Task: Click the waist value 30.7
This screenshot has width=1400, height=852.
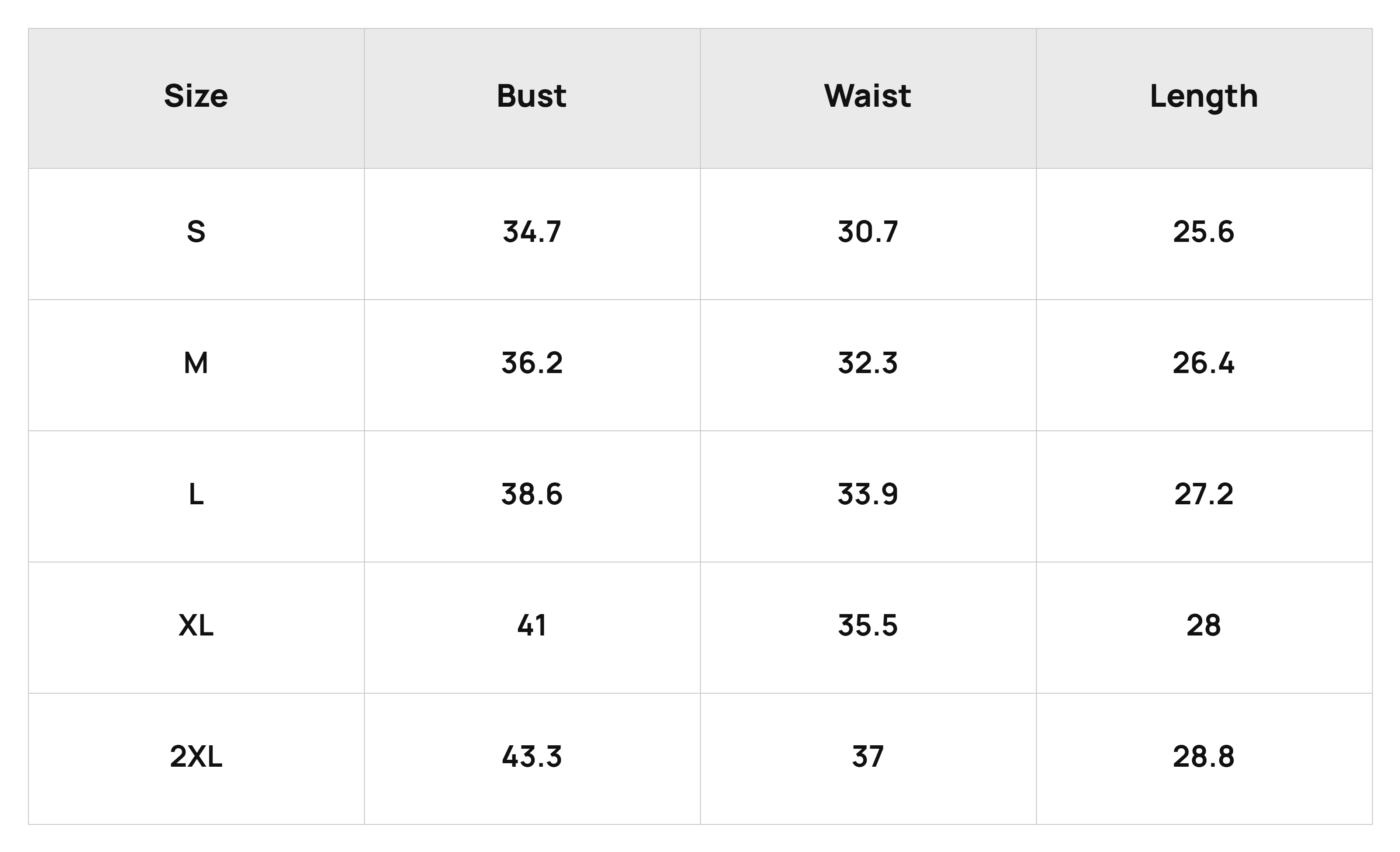Action: coord(868,232)
